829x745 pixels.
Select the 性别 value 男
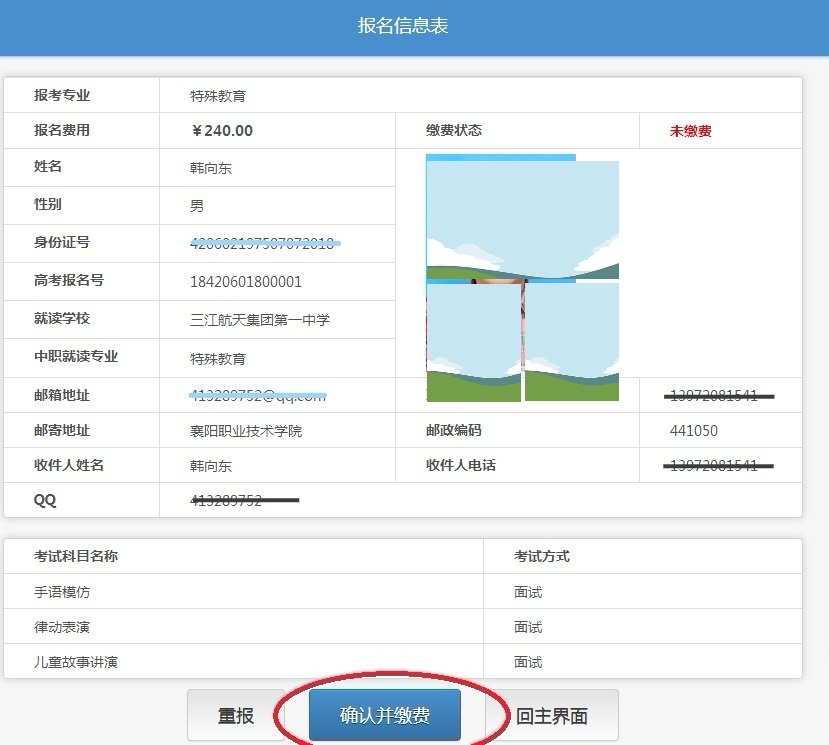(197, 206)
